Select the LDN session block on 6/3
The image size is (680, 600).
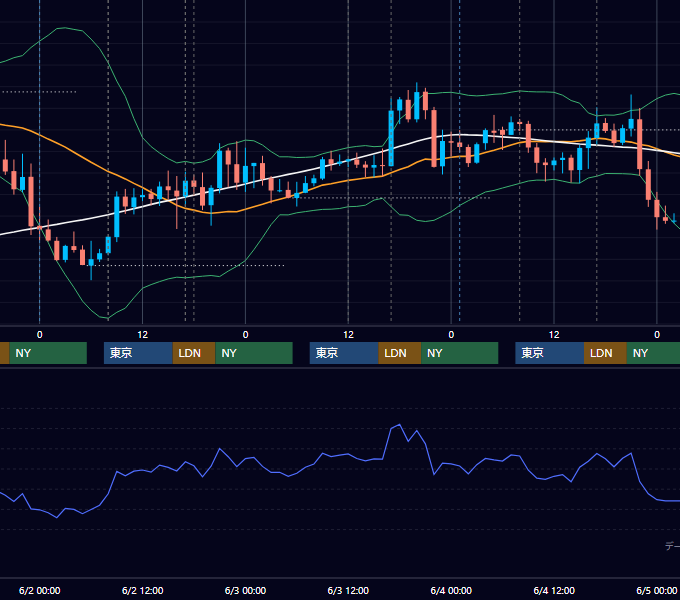399,353
